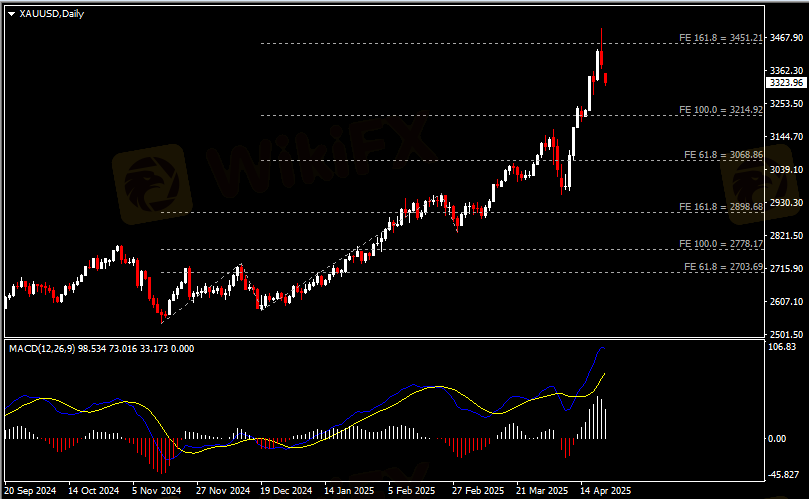Click the 27 Feb 2025 date label
809x499 pixels.
pyautogui.click(x=478, y=491)
